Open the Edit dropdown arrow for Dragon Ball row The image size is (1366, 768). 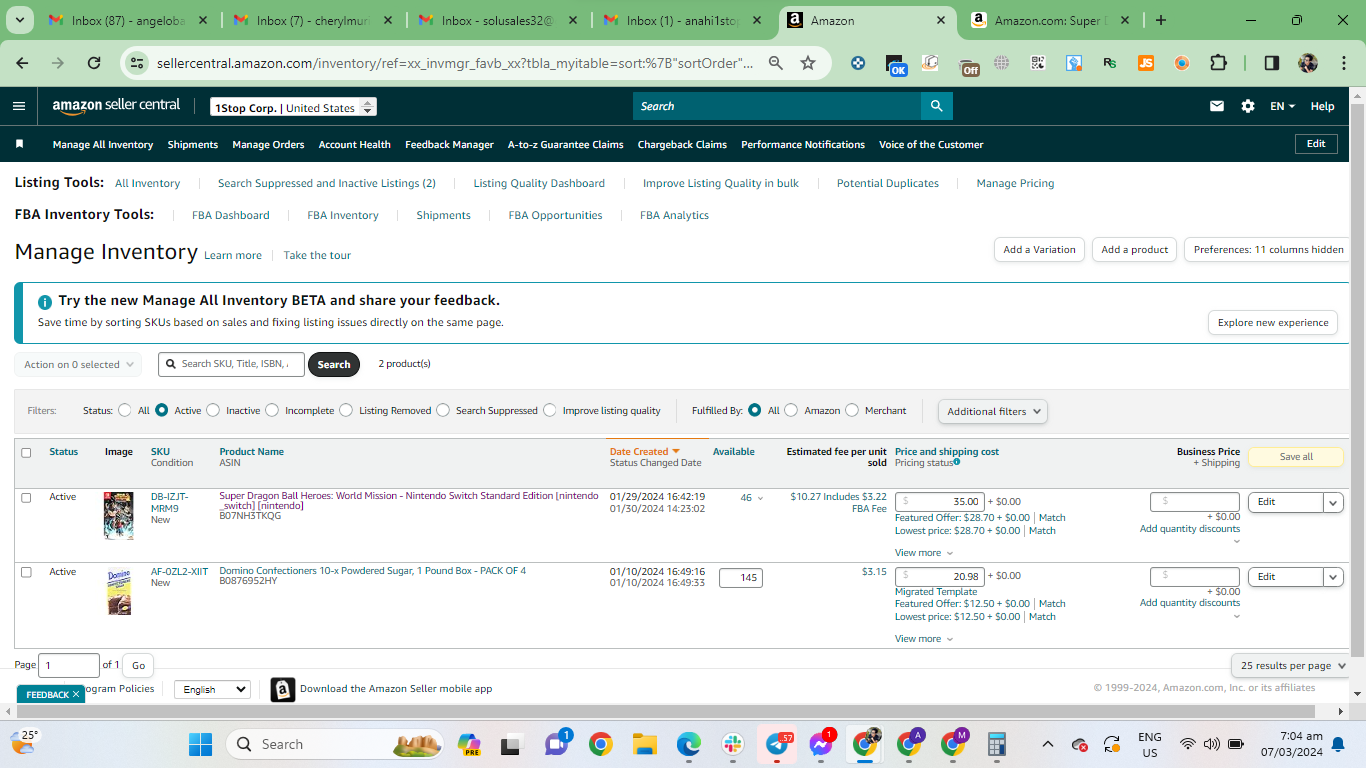[1333, 502]
